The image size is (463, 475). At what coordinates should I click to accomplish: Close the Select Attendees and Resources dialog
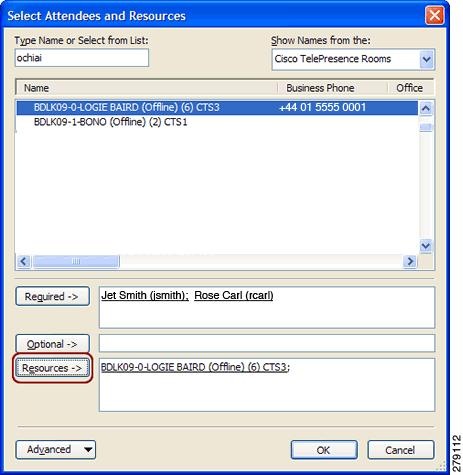[x=435, y=15]
